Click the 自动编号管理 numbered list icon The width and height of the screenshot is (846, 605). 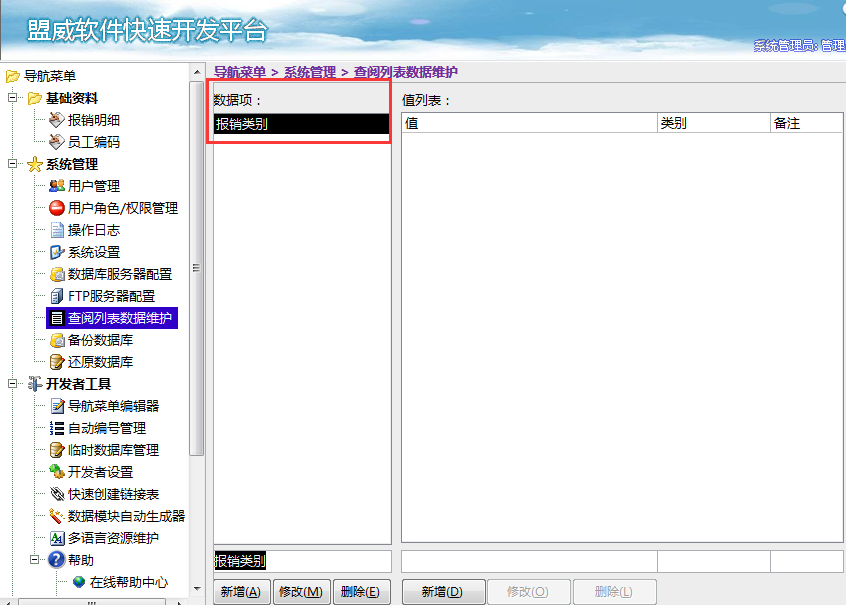click(57, 428)
